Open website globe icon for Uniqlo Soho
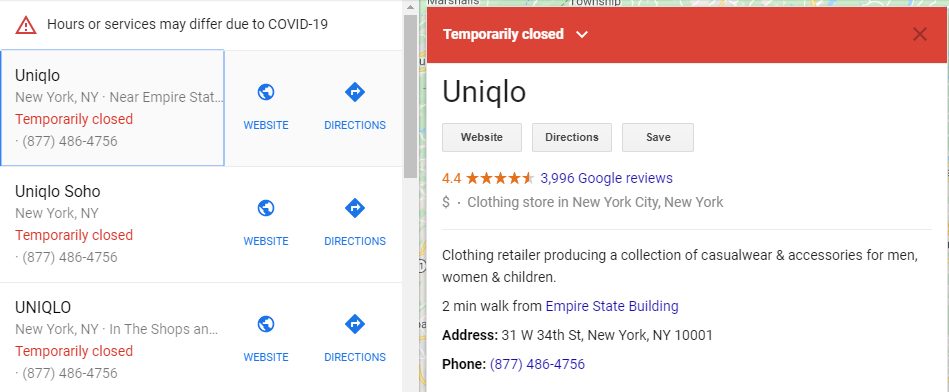 [266, 208]
